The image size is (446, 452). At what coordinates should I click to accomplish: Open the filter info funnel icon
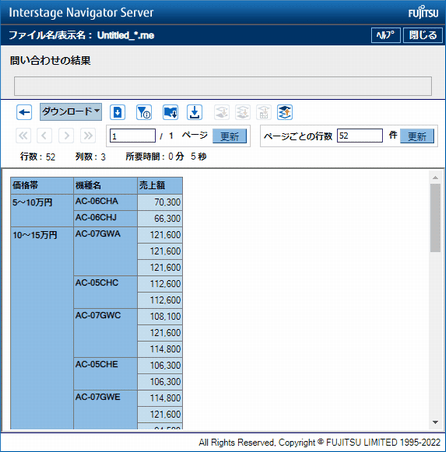[144, 112]
